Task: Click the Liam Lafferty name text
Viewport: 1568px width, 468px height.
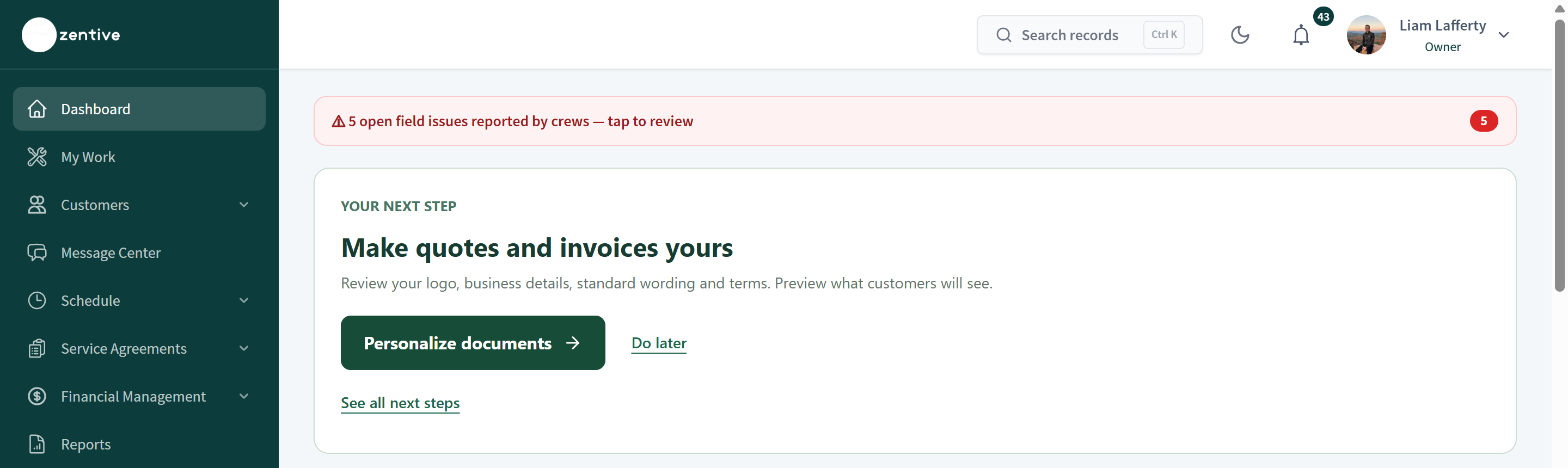Action: pyautogui.click(x=1442, y=26)
